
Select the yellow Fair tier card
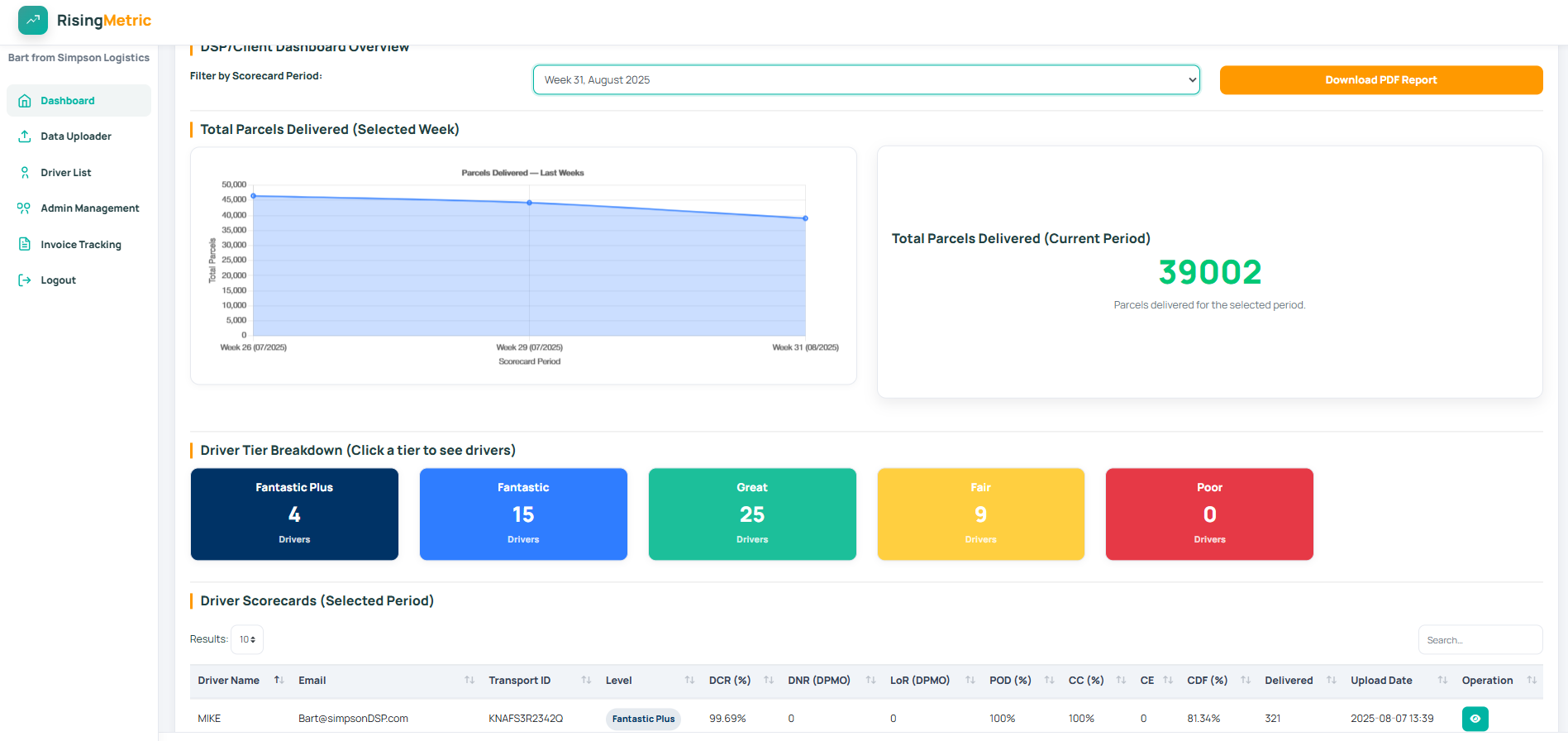(980, 514)
